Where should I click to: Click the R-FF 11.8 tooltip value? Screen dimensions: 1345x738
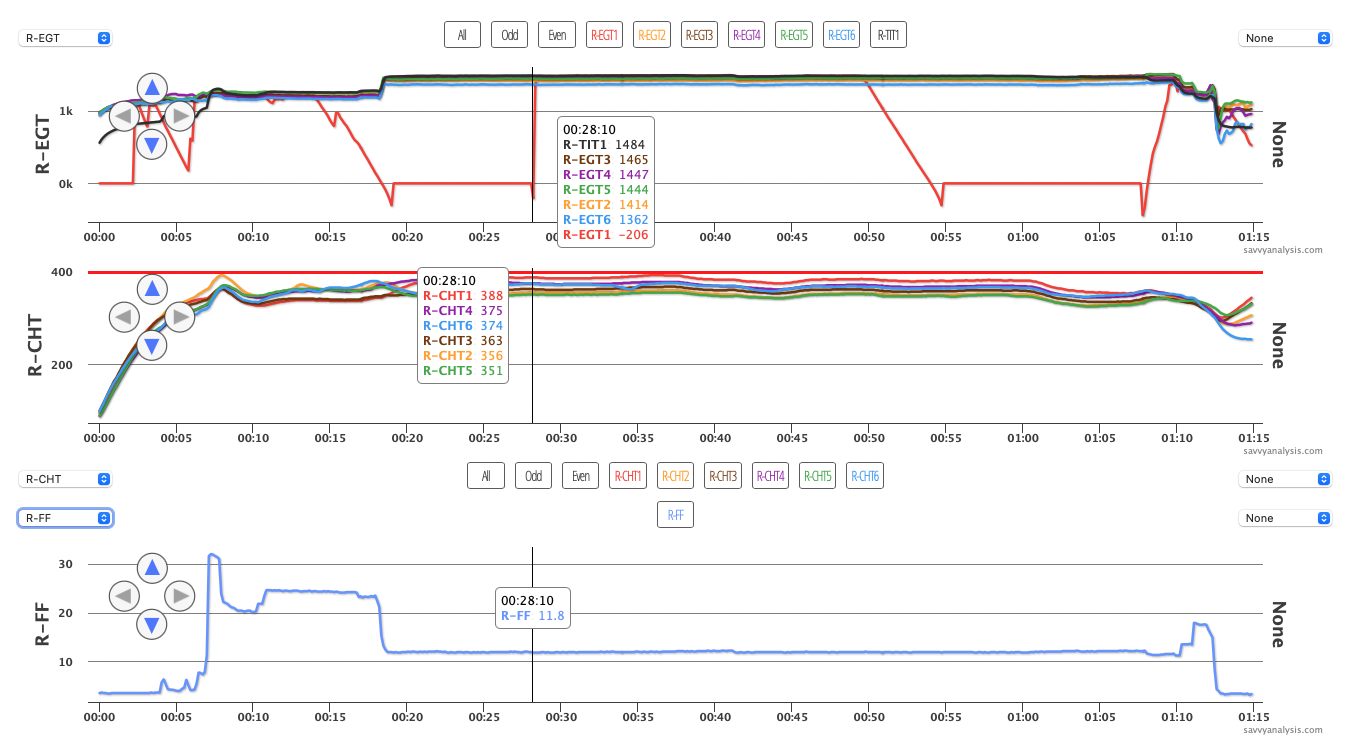pyautogui.click(x=533, y=616)
